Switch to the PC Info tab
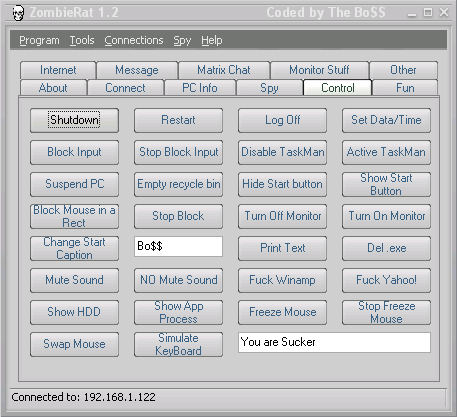457x417 pixels. pos(200,88)
